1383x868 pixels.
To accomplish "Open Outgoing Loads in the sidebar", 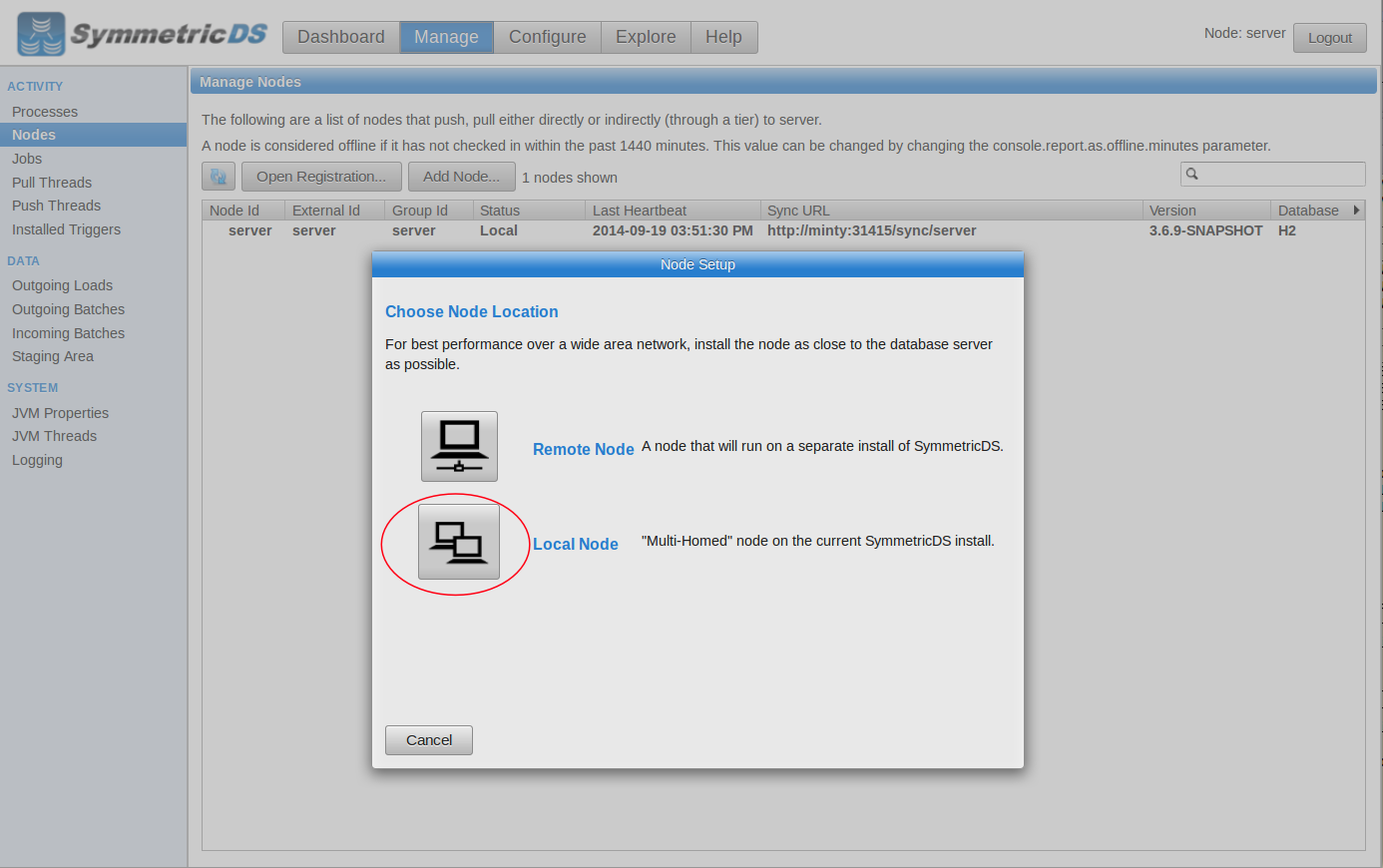I will [x=62, y=285].
